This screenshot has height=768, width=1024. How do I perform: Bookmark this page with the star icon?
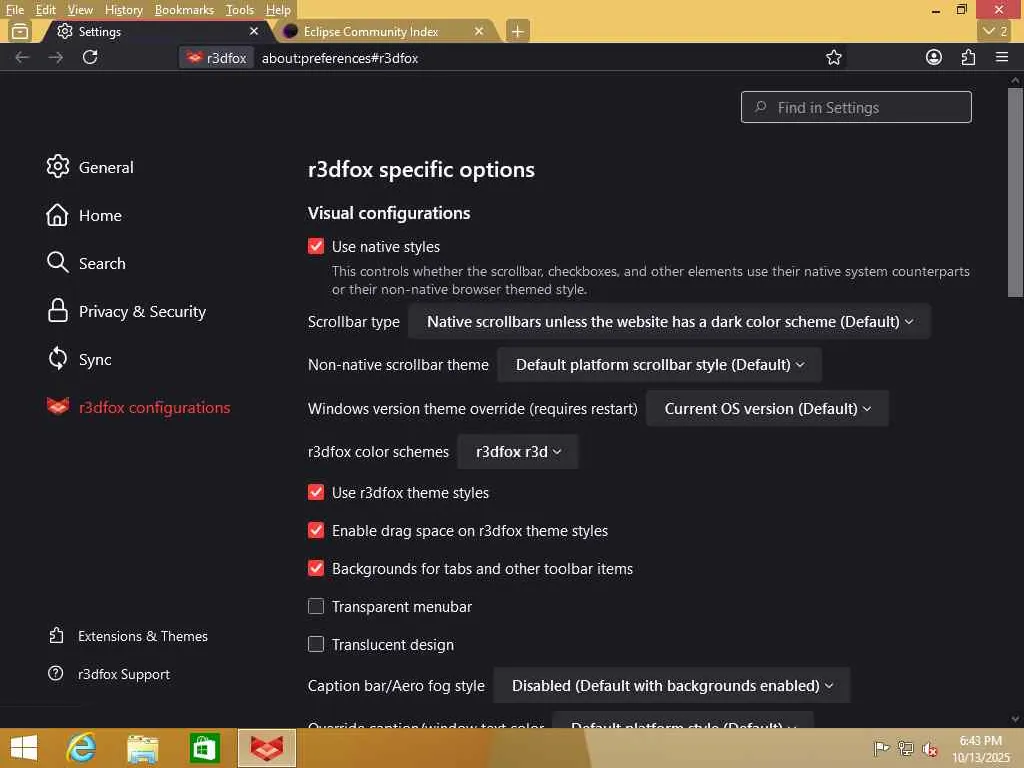(833, 57)
